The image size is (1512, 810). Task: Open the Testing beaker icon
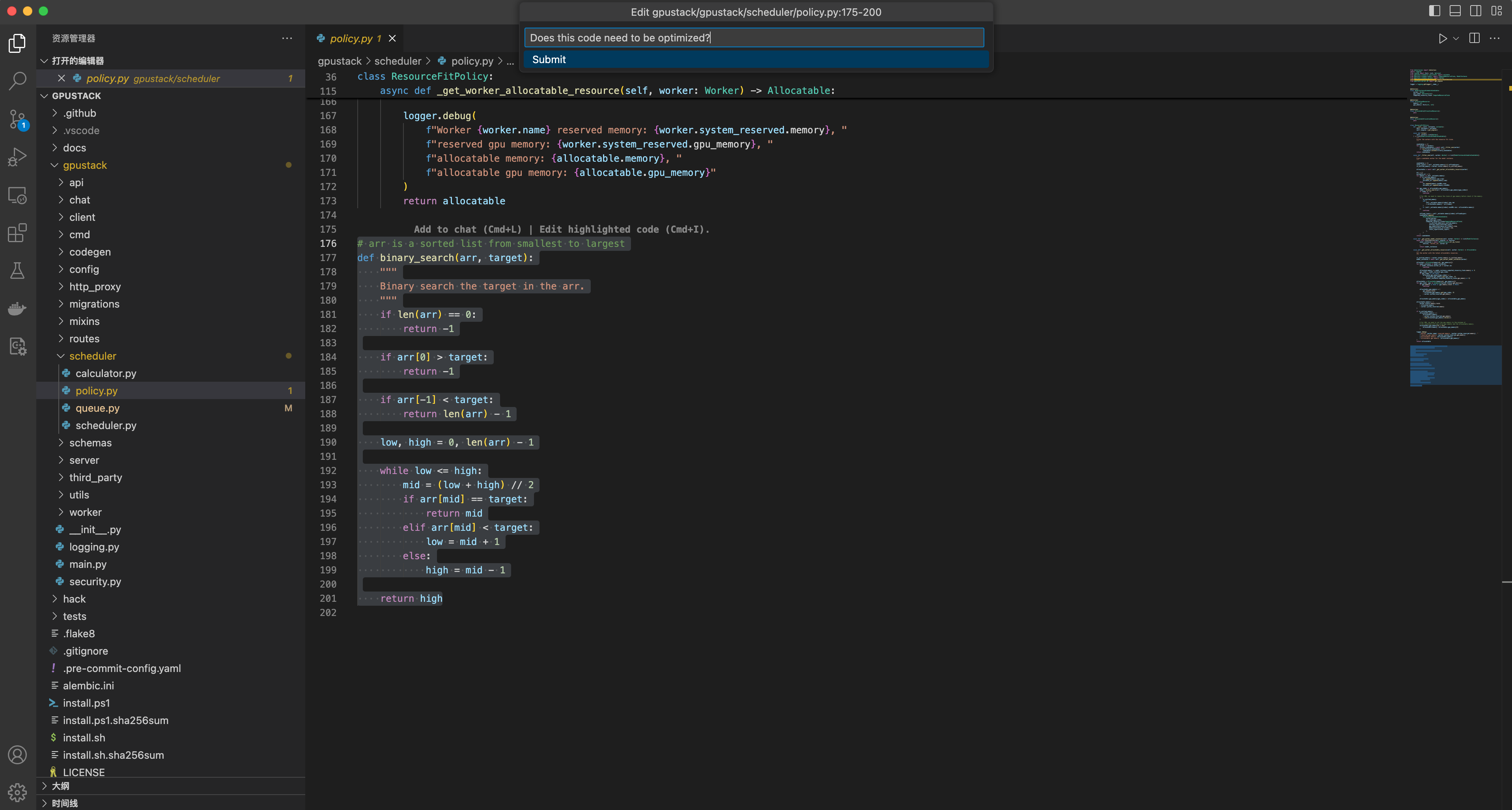click(18, 271)
